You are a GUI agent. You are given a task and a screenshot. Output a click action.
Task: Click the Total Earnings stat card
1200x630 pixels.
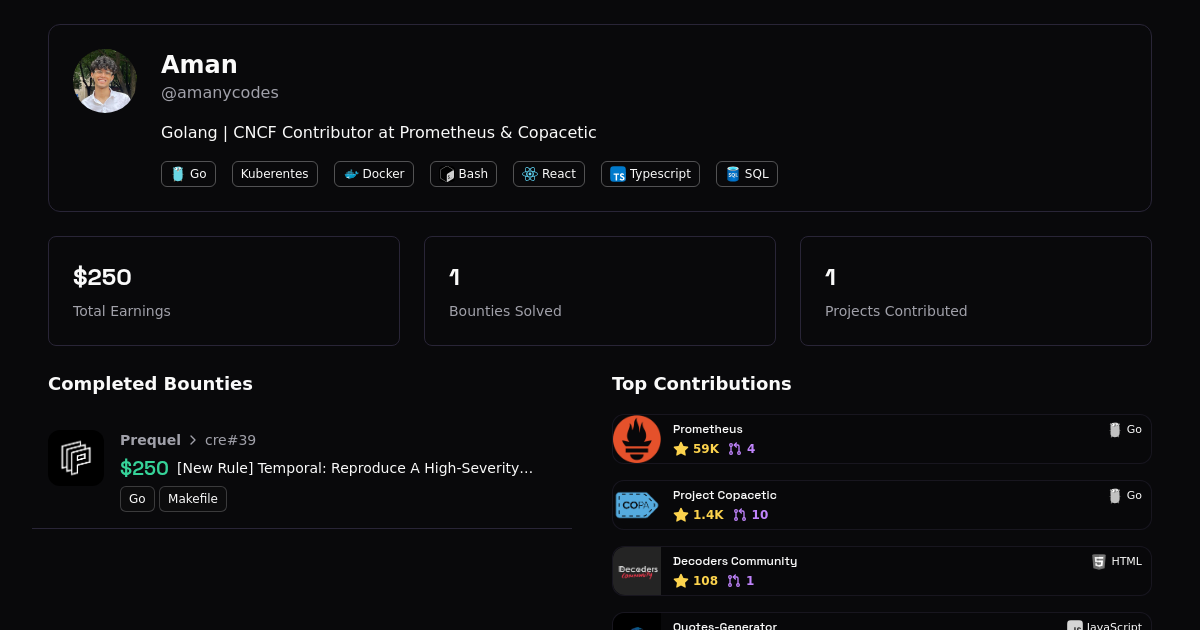click(x=224, y=291)
